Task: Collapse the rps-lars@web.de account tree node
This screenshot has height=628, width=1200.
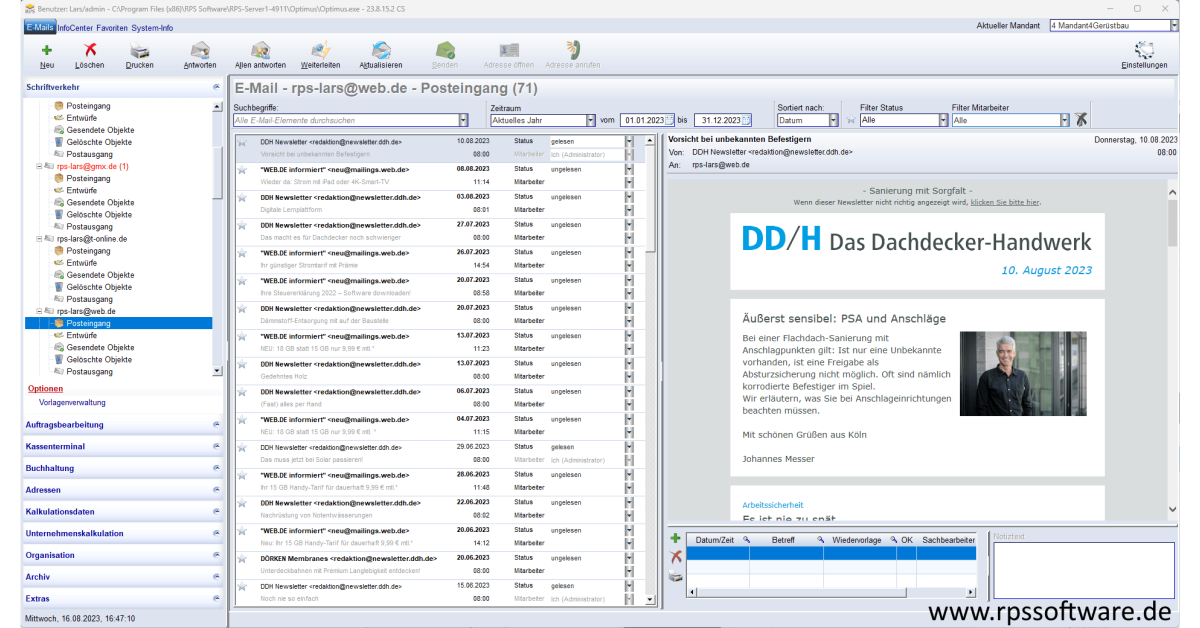Action: pos(39,311)
